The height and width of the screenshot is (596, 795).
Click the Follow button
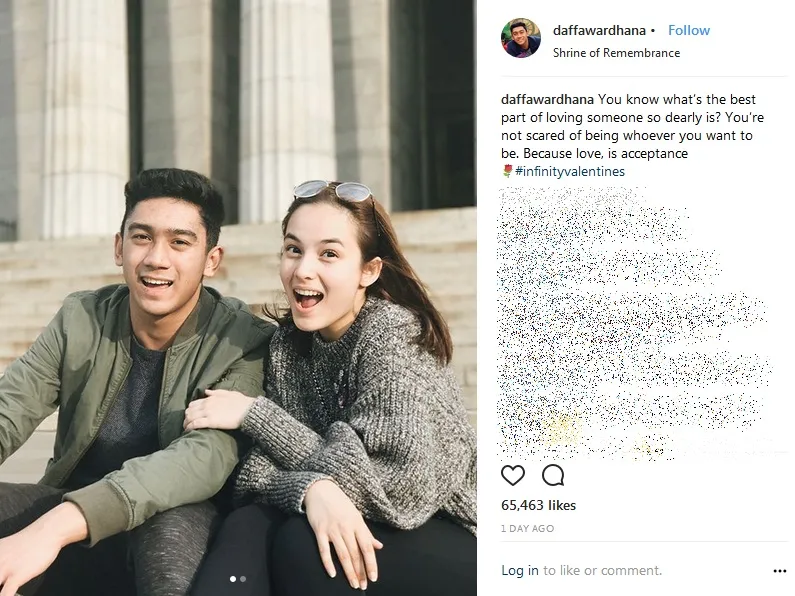coord(689,30)
